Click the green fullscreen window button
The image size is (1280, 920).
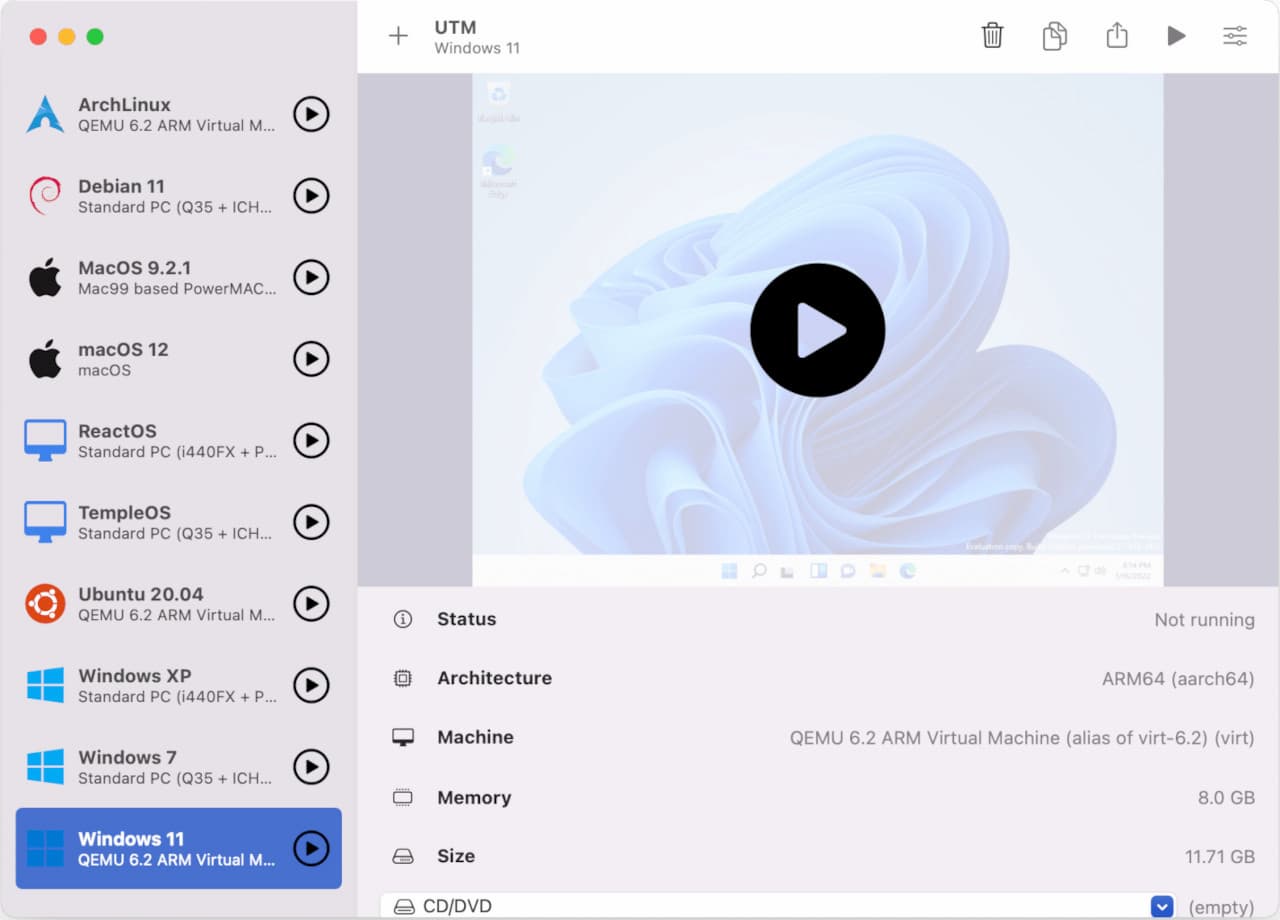[95, 36]
